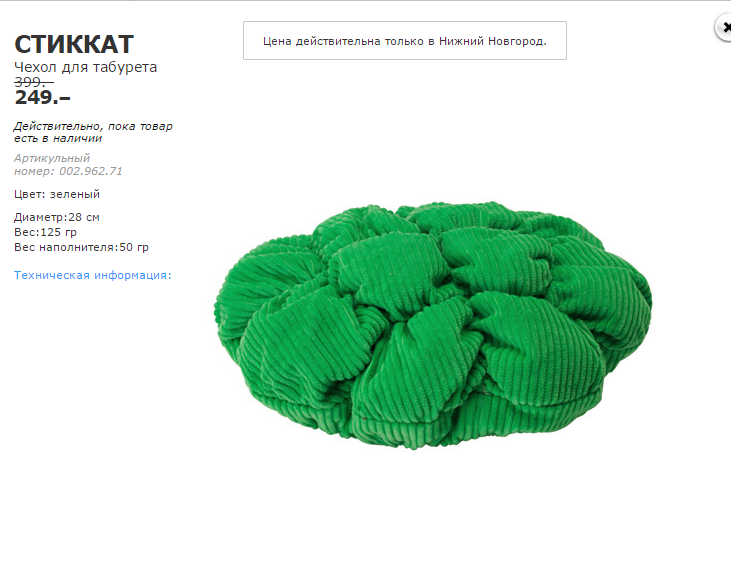Select the СТИККАТ product title

click(x=74, y=45)
